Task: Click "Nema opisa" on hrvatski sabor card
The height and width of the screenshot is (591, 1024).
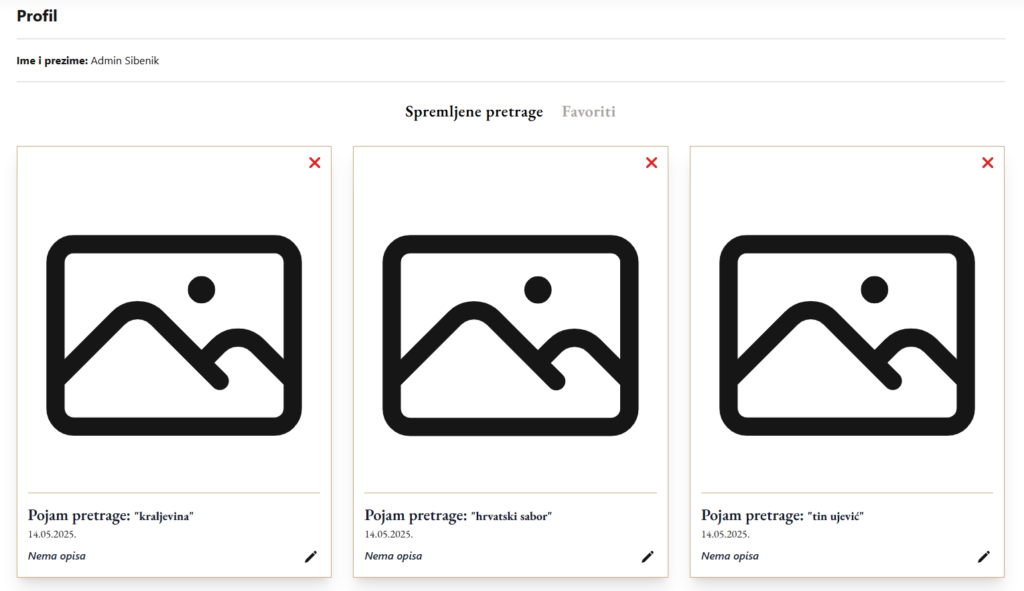Action: [393, 556]
